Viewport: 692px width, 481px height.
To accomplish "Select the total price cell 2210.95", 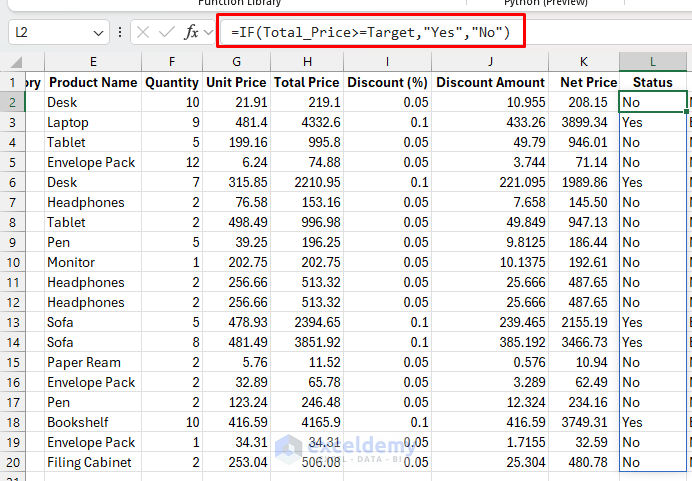I will pyautogui.click(x=307, y=182).
